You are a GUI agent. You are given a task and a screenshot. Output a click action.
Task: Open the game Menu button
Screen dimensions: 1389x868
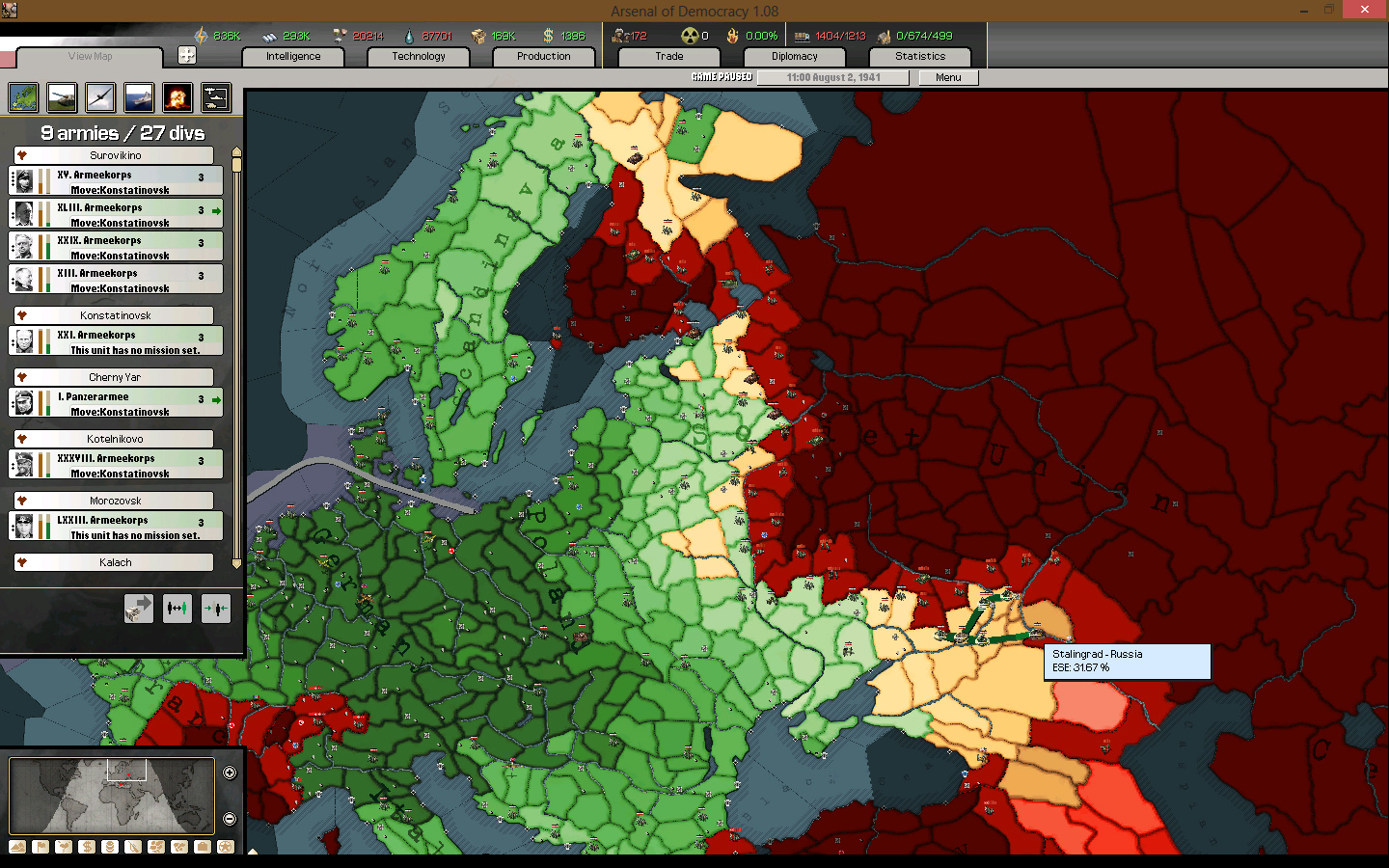[948, 77]
